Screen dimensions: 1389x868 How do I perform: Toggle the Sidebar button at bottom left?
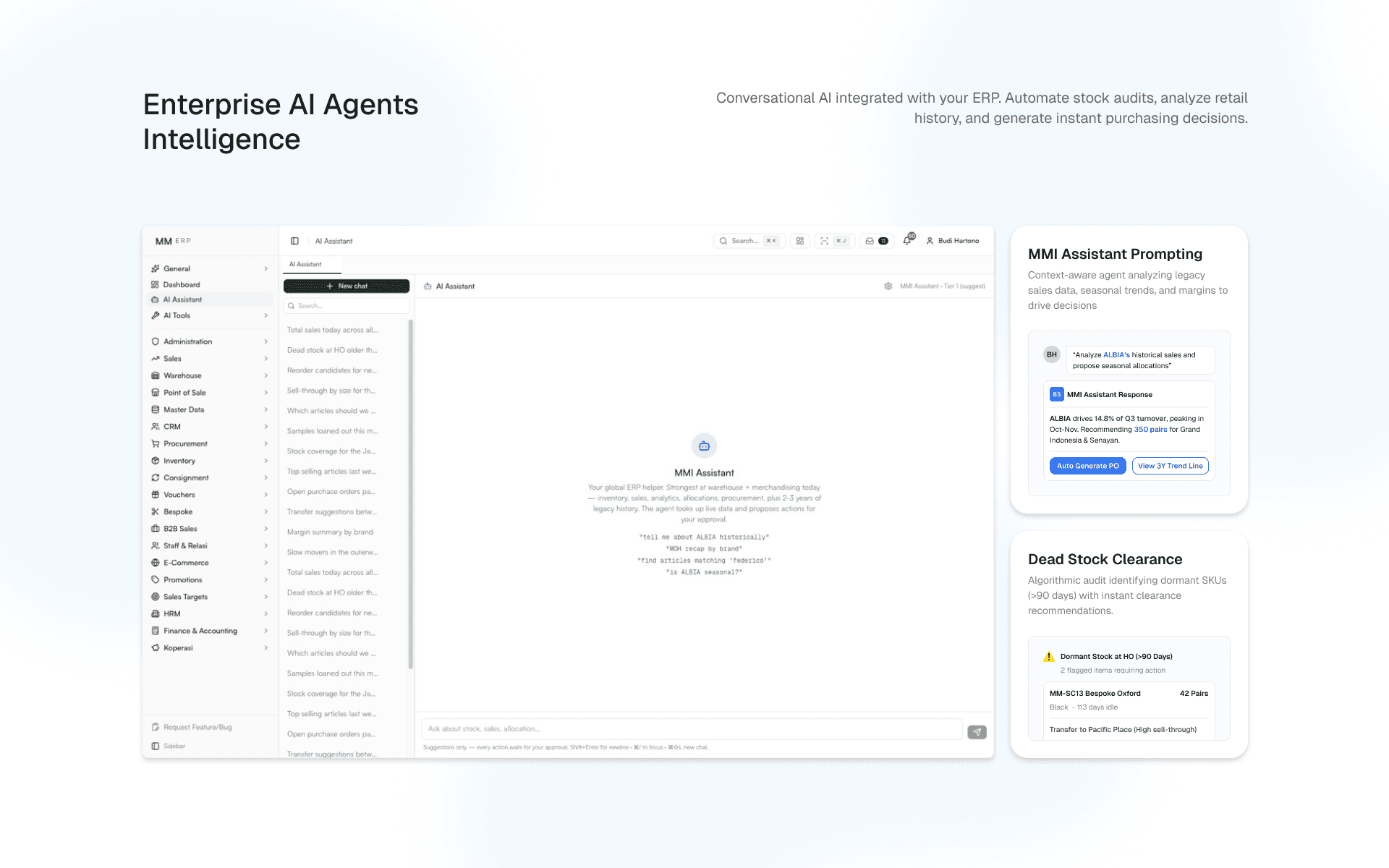tap(169, 746)
